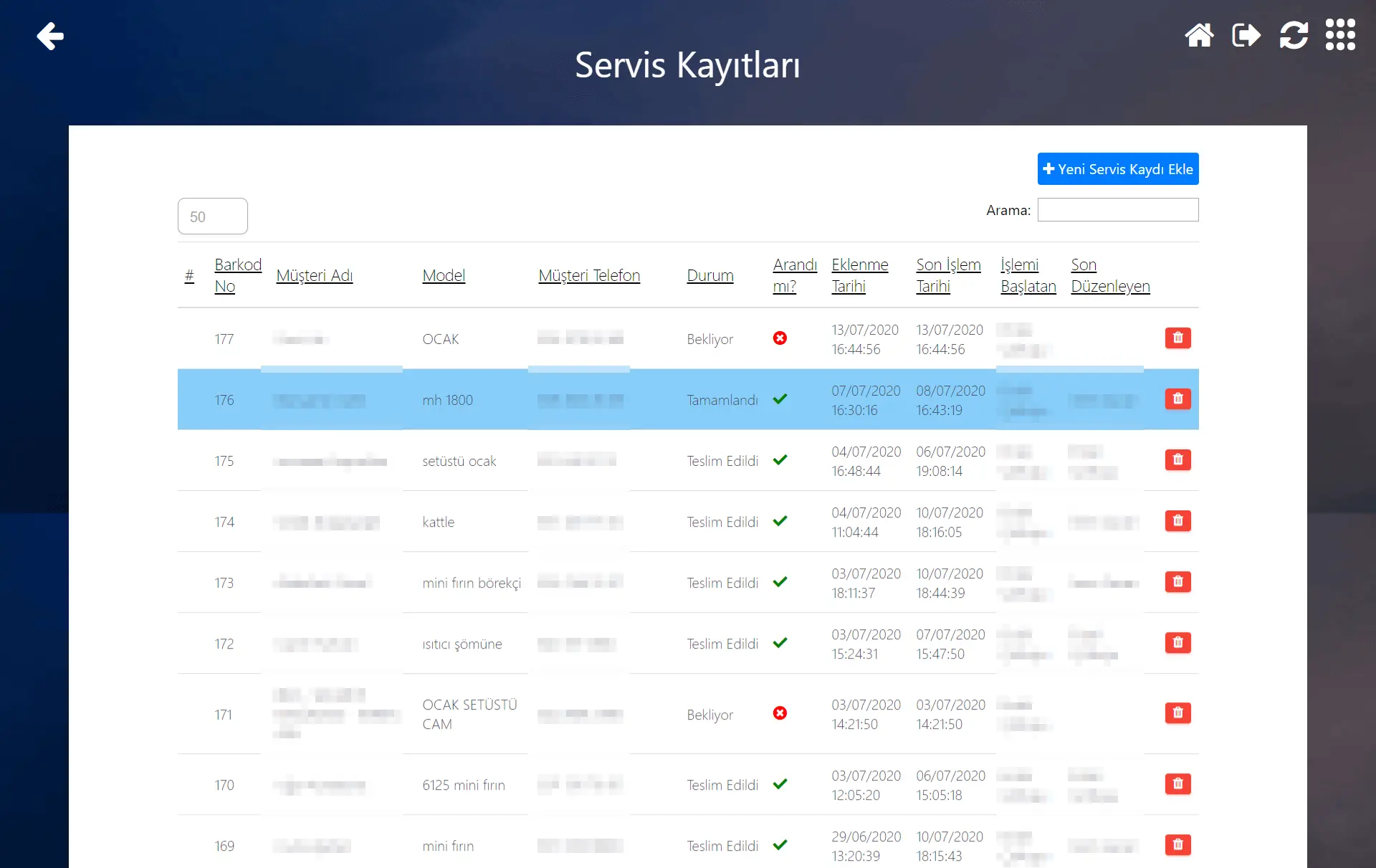Delete record 174 using trash button

point(1177,520)
